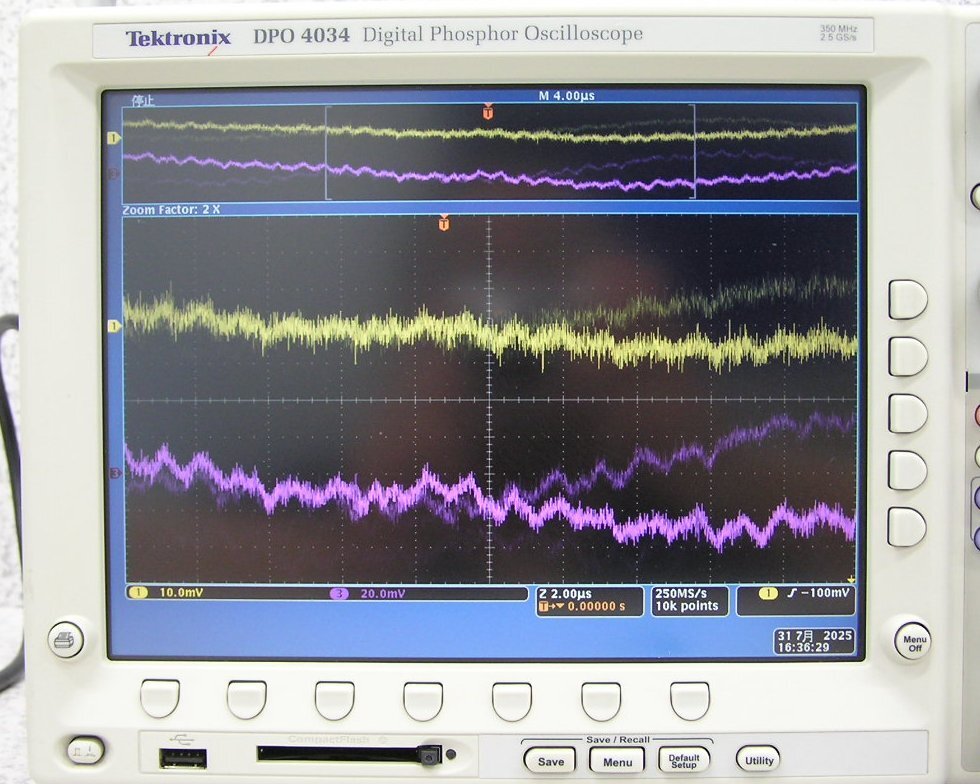Tap the Menu Off button
The height and width of the screenshot is (784, 980).
[x=913, y=640]
